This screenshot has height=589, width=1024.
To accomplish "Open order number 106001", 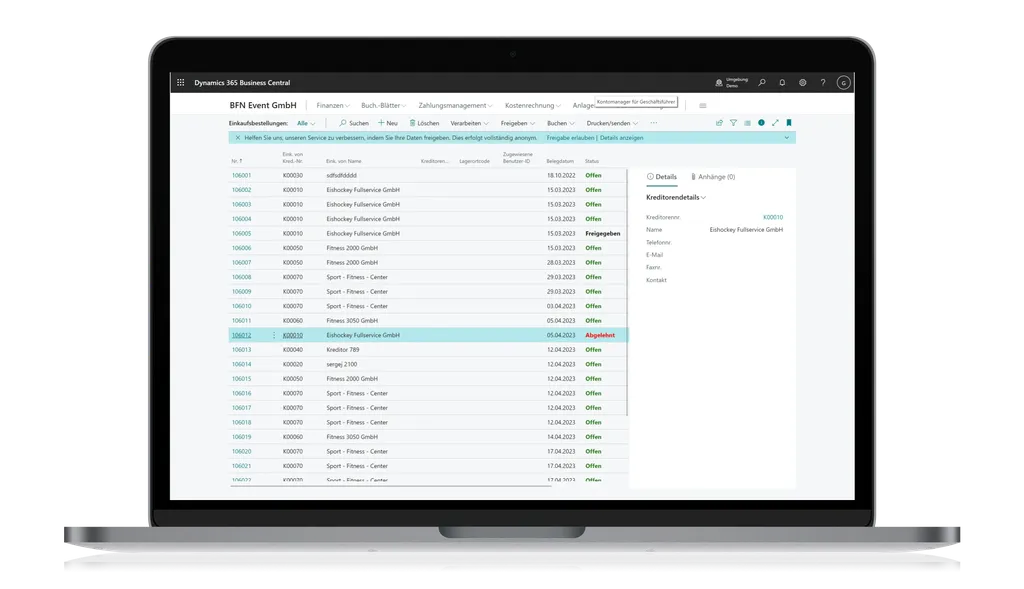I will click(241, 176).
